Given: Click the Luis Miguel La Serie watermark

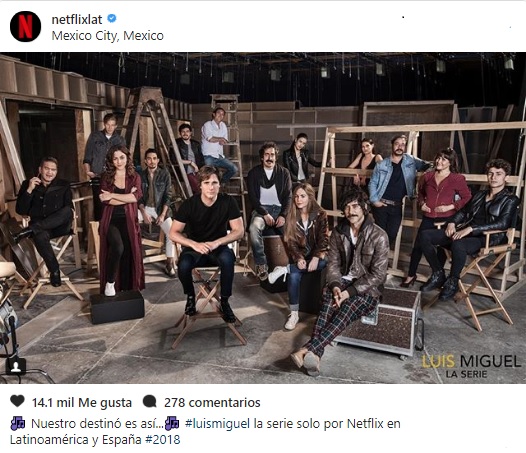Looking at the screenshot, I should pyautogui.click(x=471, y=366).
